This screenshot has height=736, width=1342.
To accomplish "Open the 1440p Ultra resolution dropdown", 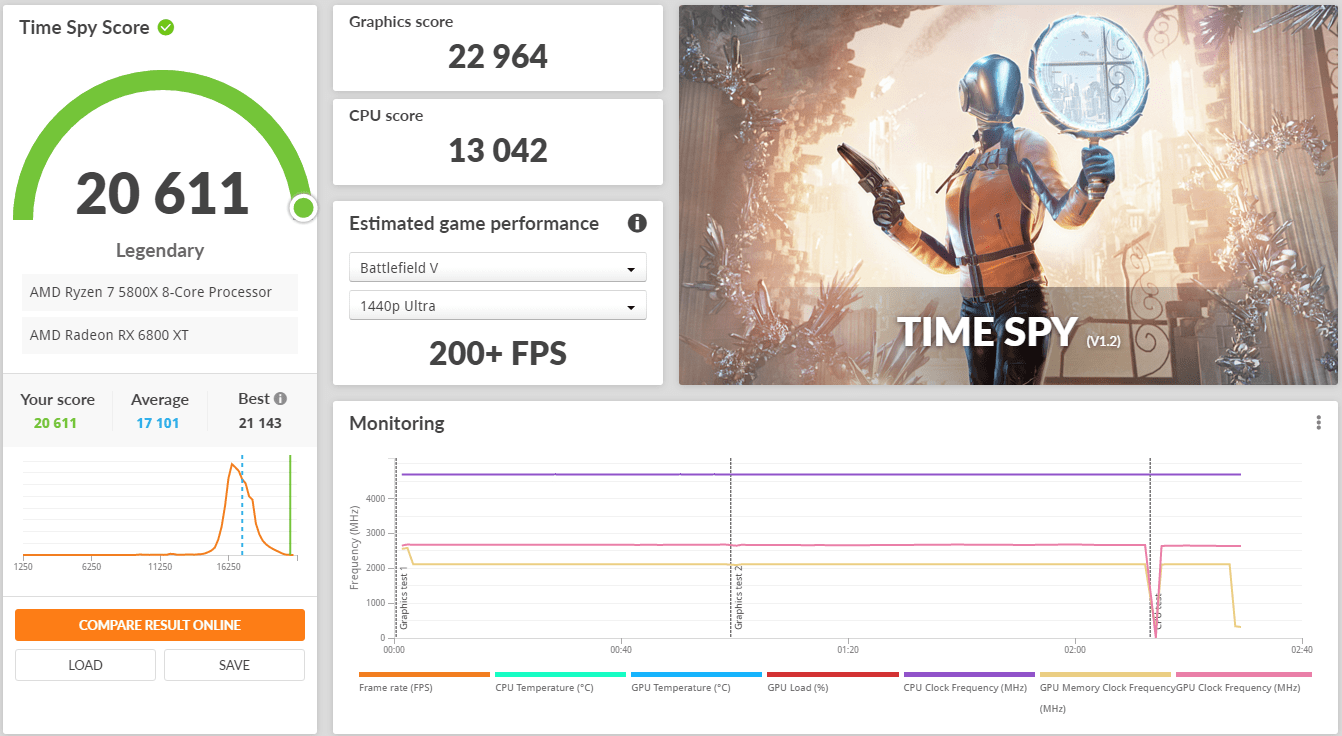I will pos(498,306).
